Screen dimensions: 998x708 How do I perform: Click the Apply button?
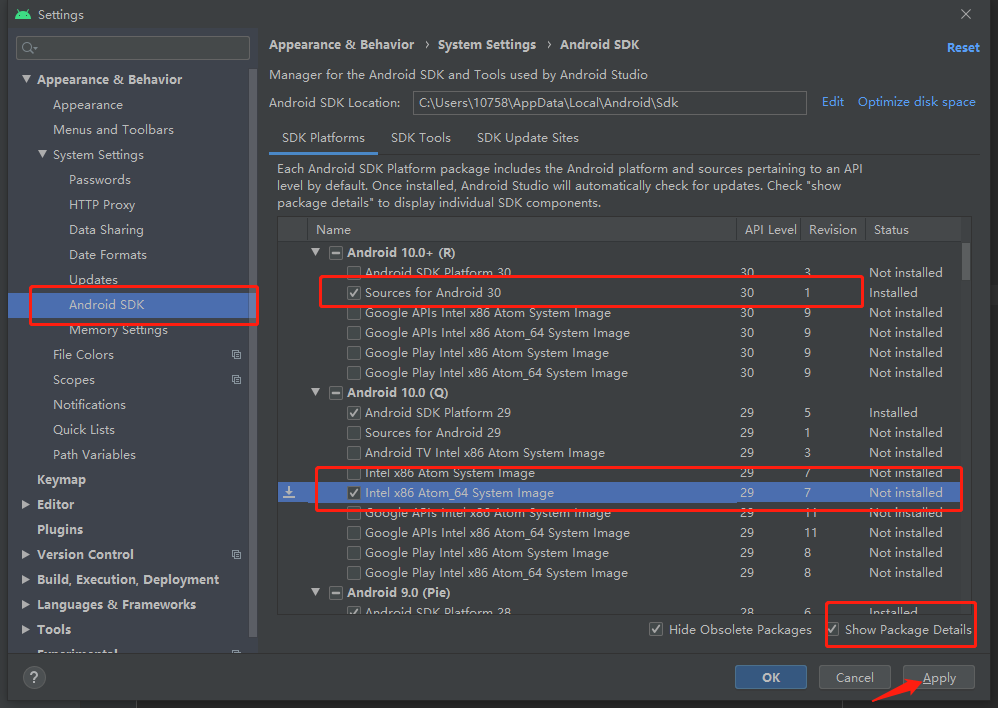click(x=939, y=677)
